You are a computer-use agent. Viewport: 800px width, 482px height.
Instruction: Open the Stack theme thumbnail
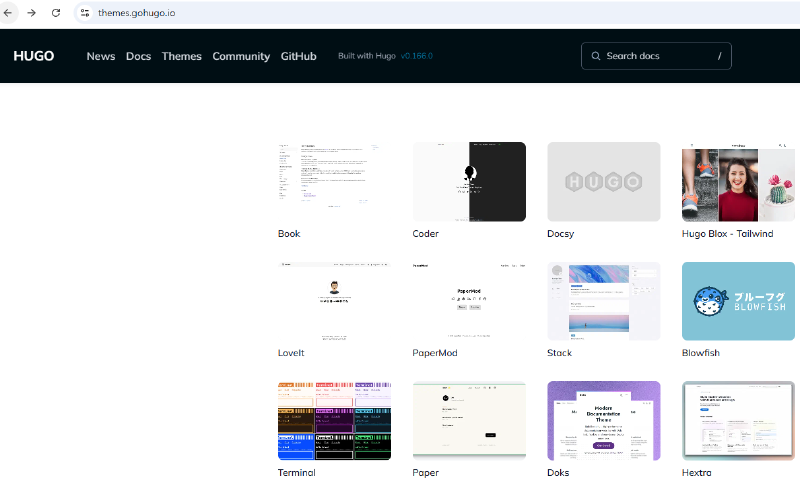click(604, 301)
